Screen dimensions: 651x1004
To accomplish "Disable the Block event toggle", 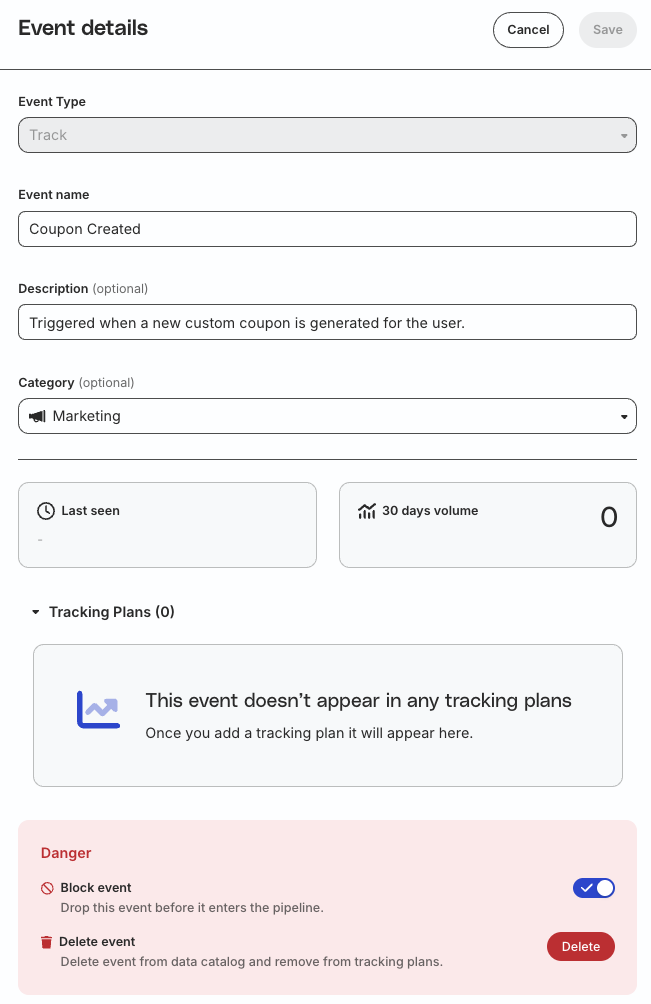I will (593, 888).
